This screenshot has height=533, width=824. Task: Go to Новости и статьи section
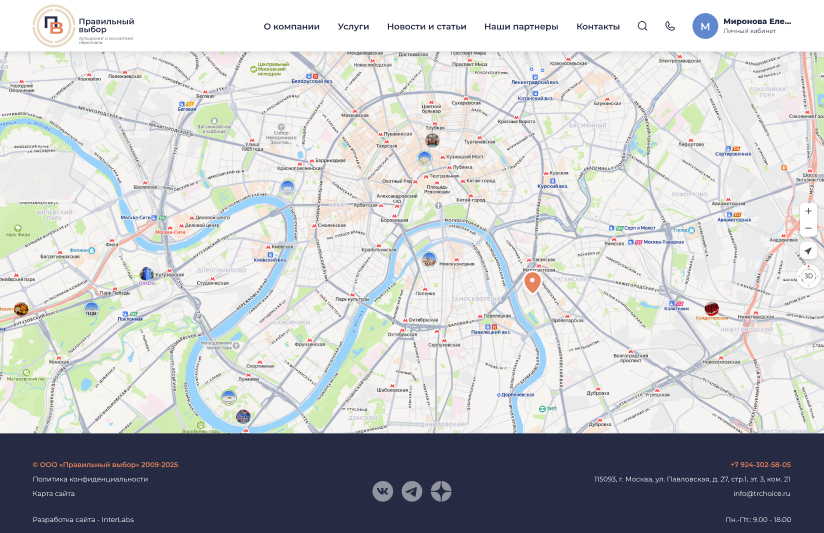pos(427,26)
